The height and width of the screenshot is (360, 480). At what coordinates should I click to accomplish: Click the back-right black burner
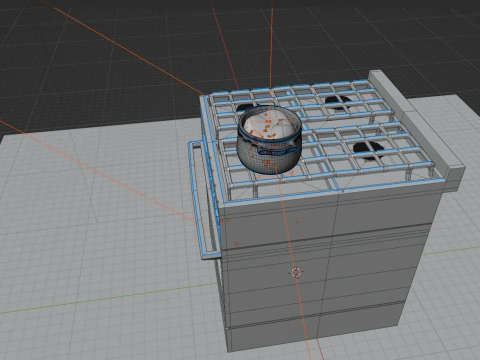(x=338, y=102)
